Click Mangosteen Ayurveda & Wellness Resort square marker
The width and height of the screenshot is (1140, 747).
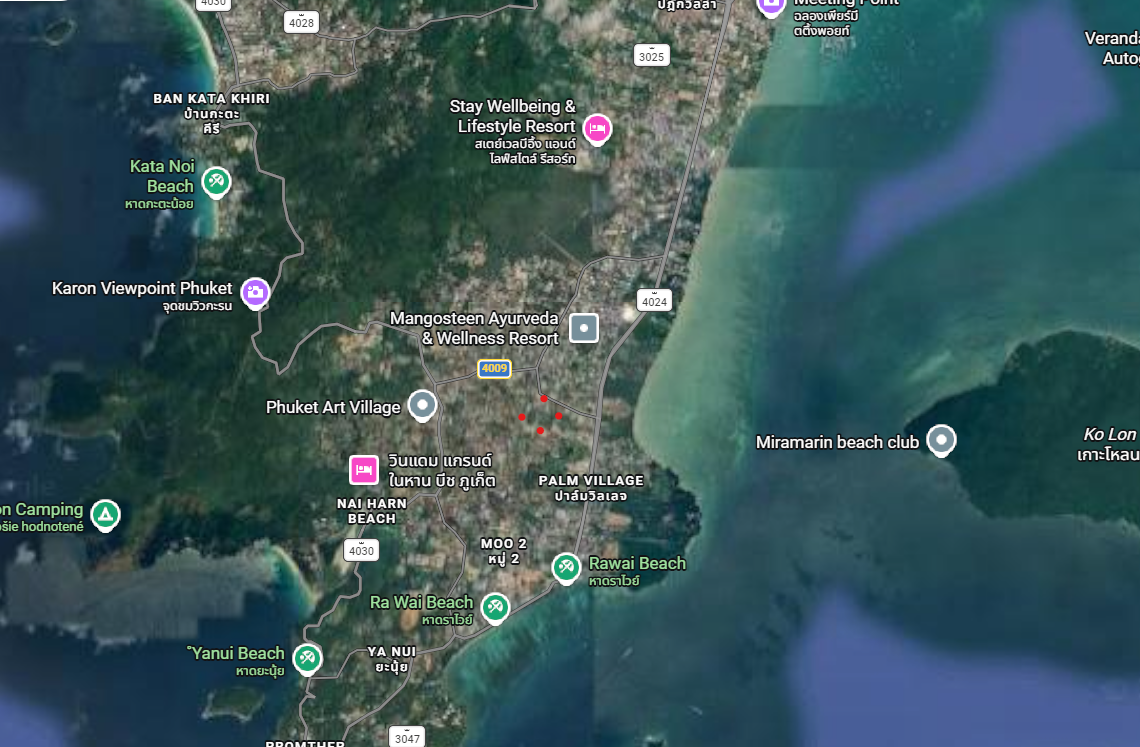[584, 328]
